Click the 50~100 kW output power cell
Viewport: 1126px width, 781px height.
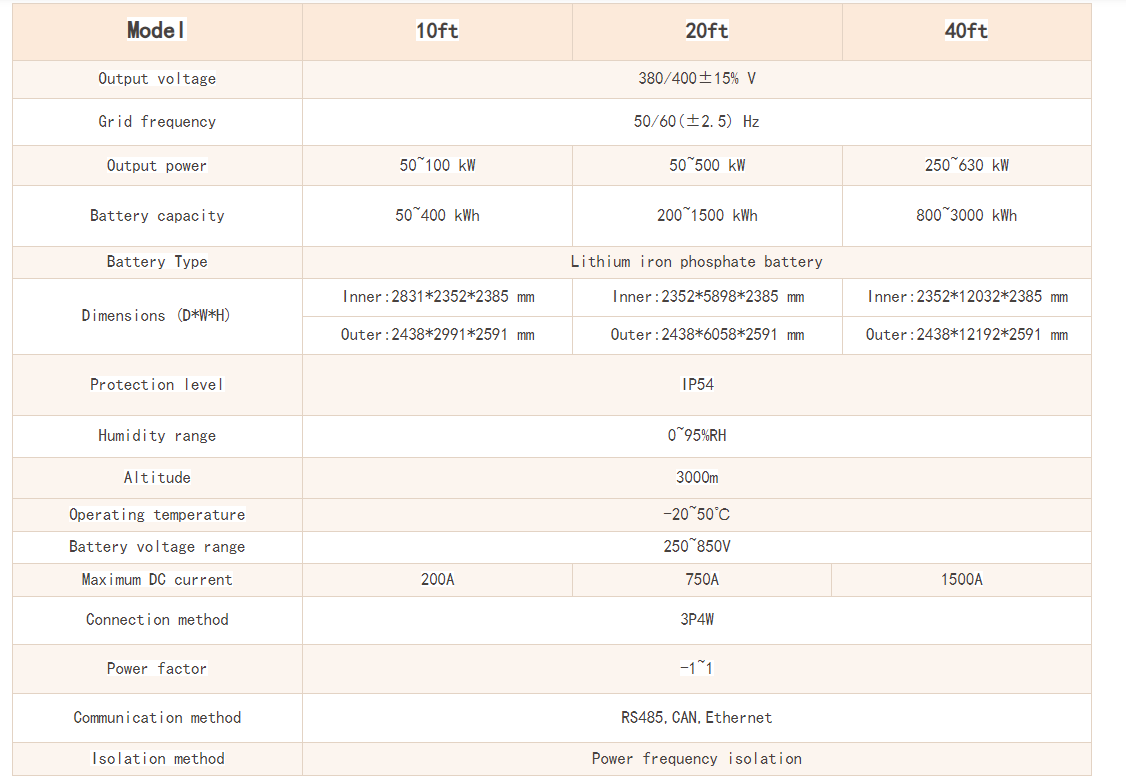tap(437, 166)
